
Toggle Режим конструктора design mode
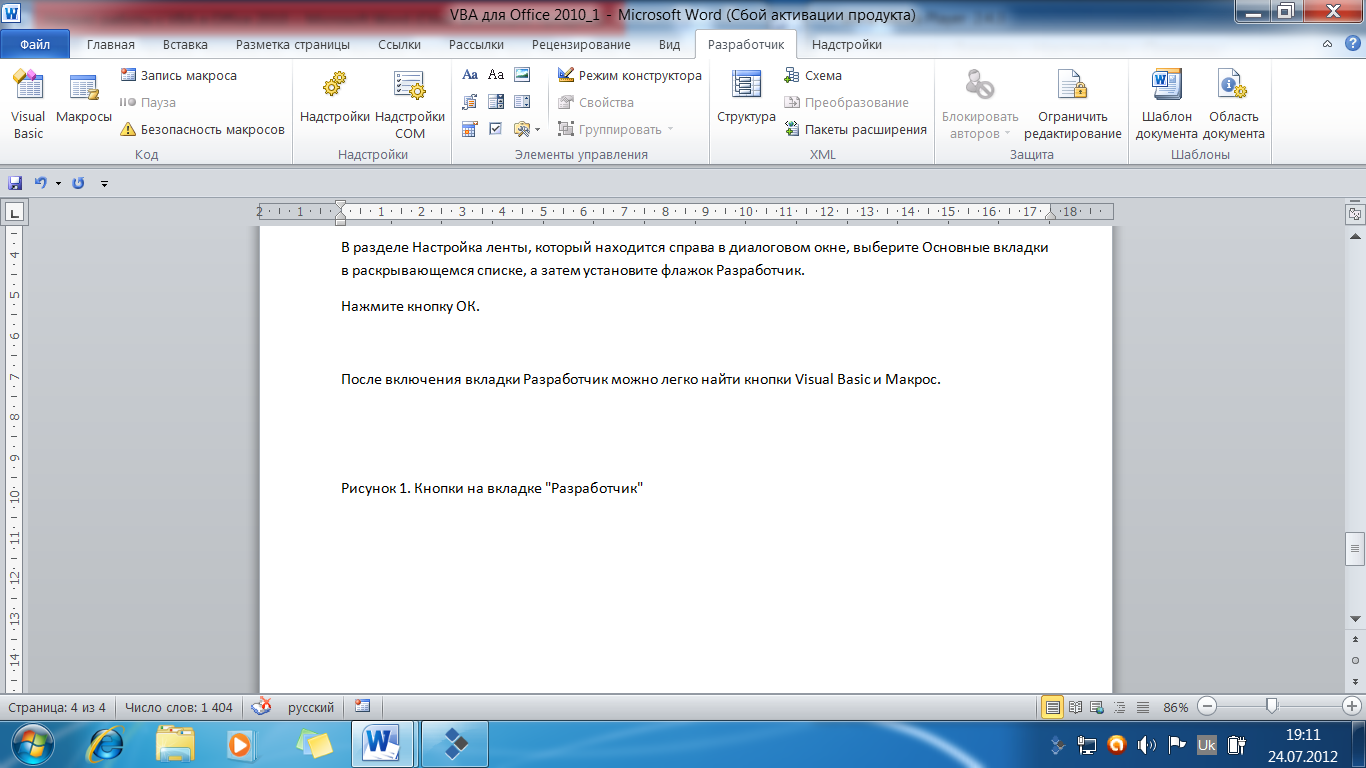629,76
